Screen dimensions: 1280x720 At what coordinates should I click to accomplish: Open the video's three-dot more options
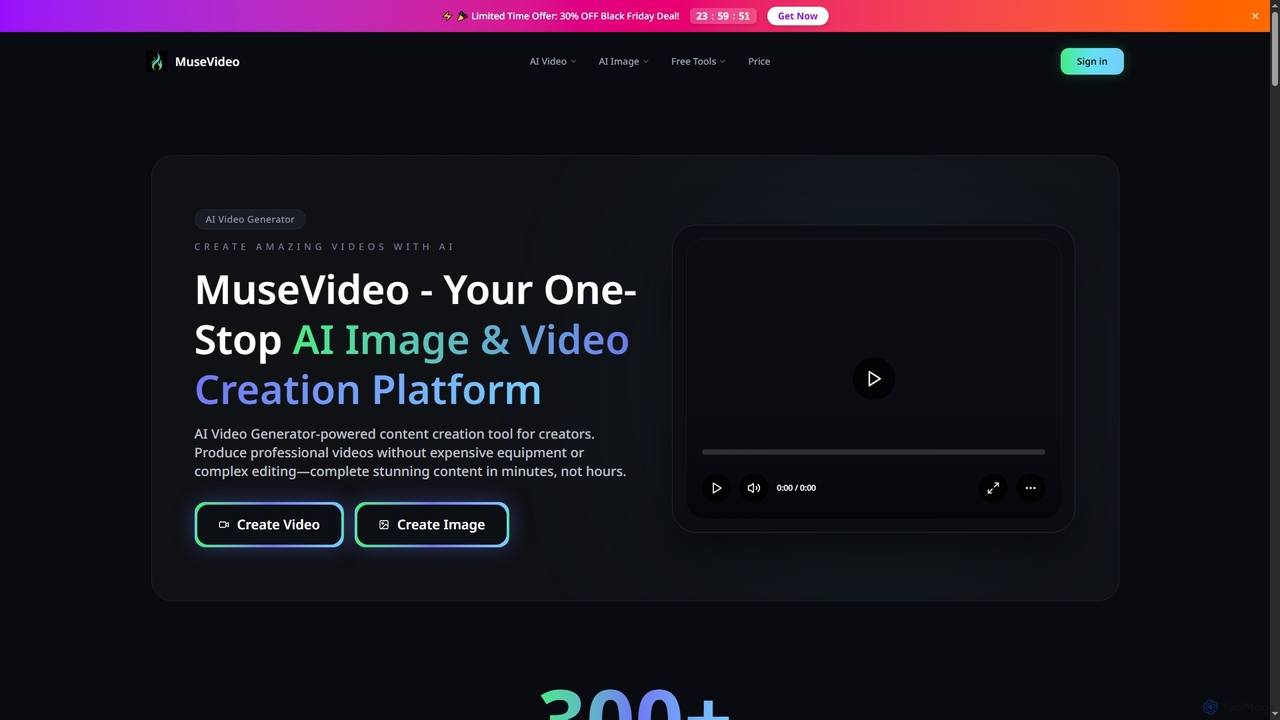(x=1030, y=488)
